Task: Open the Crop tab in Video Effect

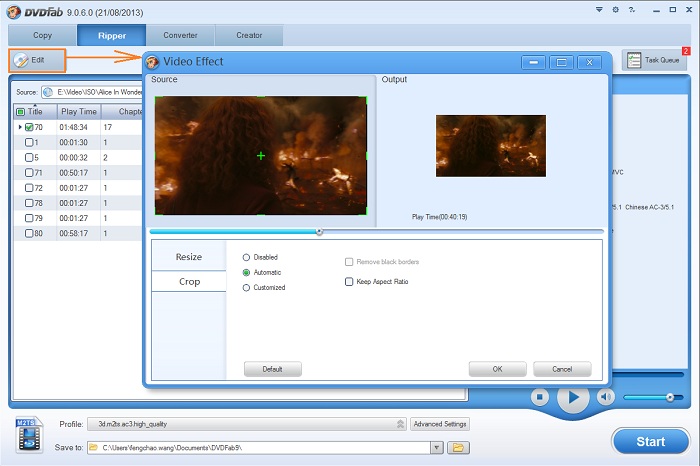Action: pyautogui.click(x=189, y=282)
